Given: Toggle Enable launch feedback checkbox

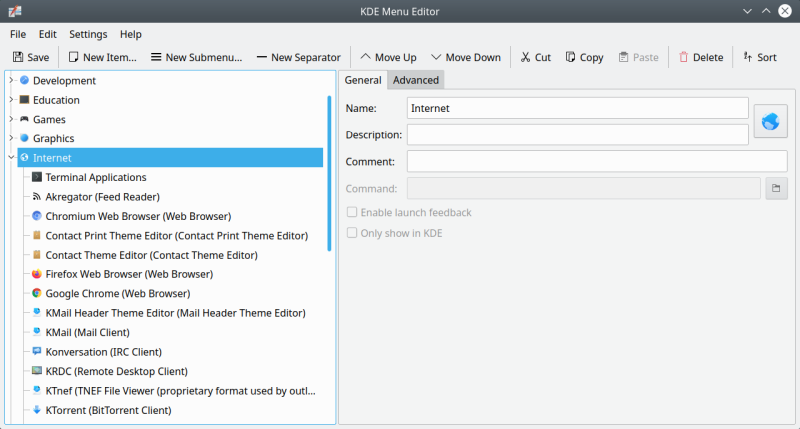Looking at the screenshot, I should (352, 212).
